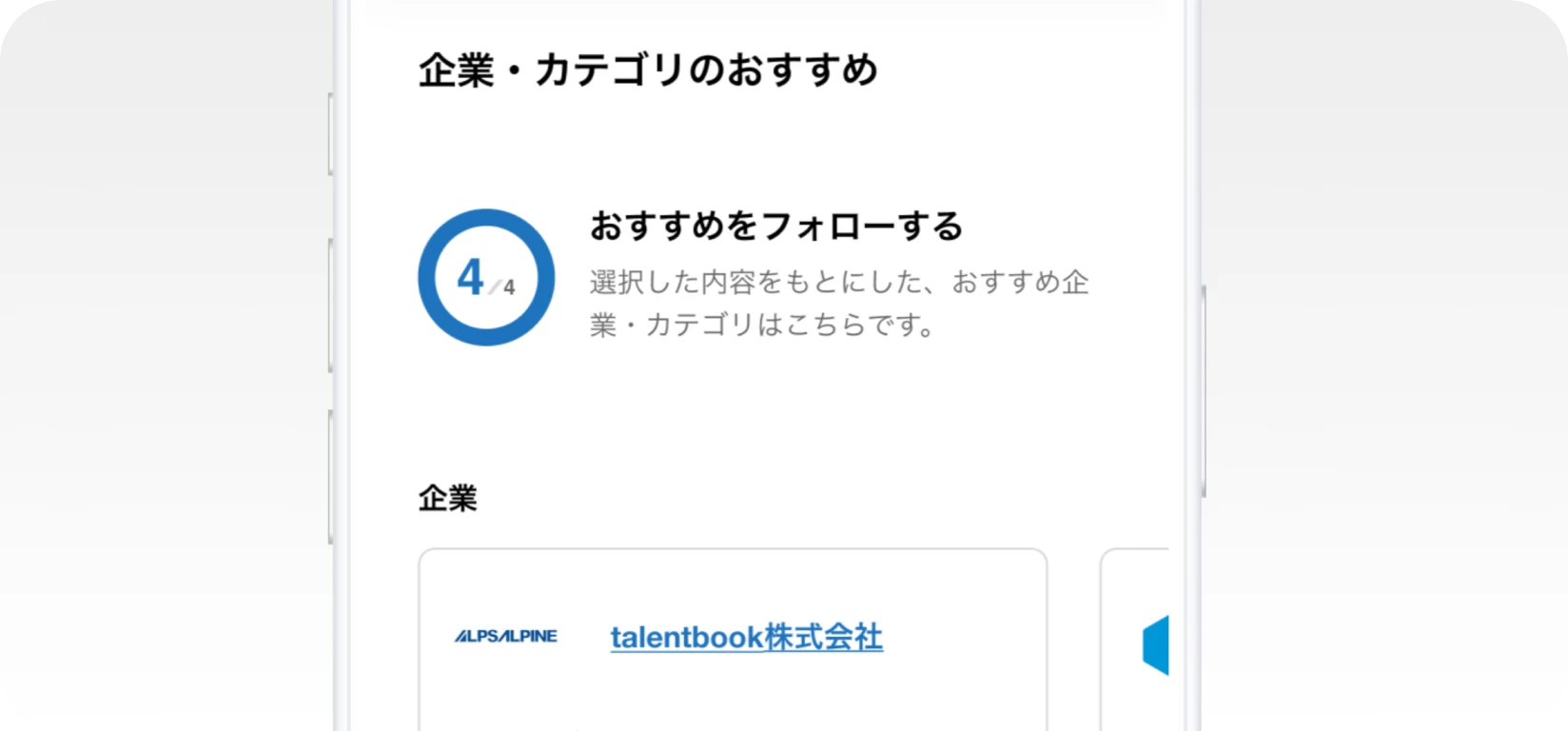This screenshot has height=731, width=1568.
Task: Tap the 企業 section label
Action: coord(447,497)
